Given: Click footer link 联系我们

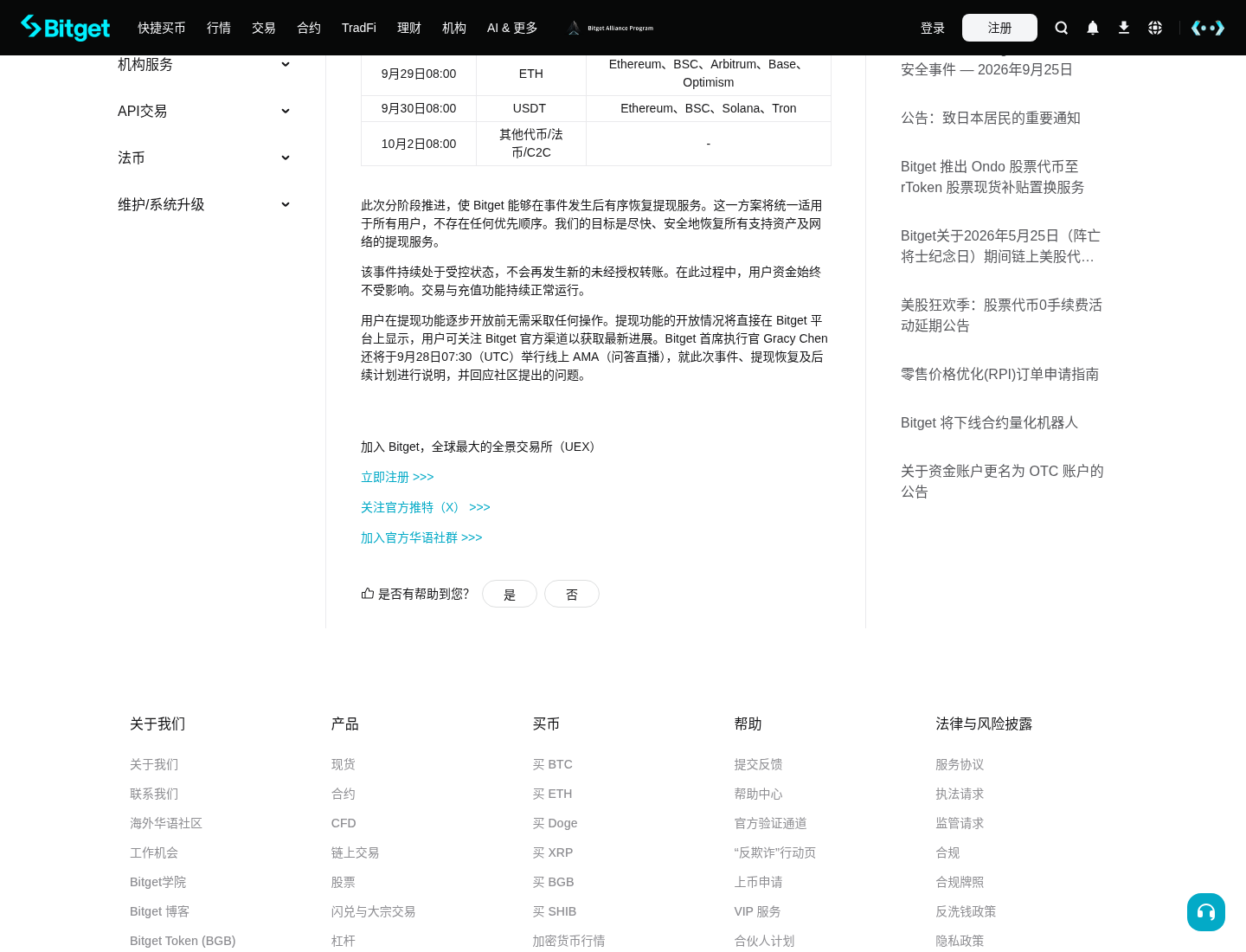Looking at the screenshot, I should 154,794.
